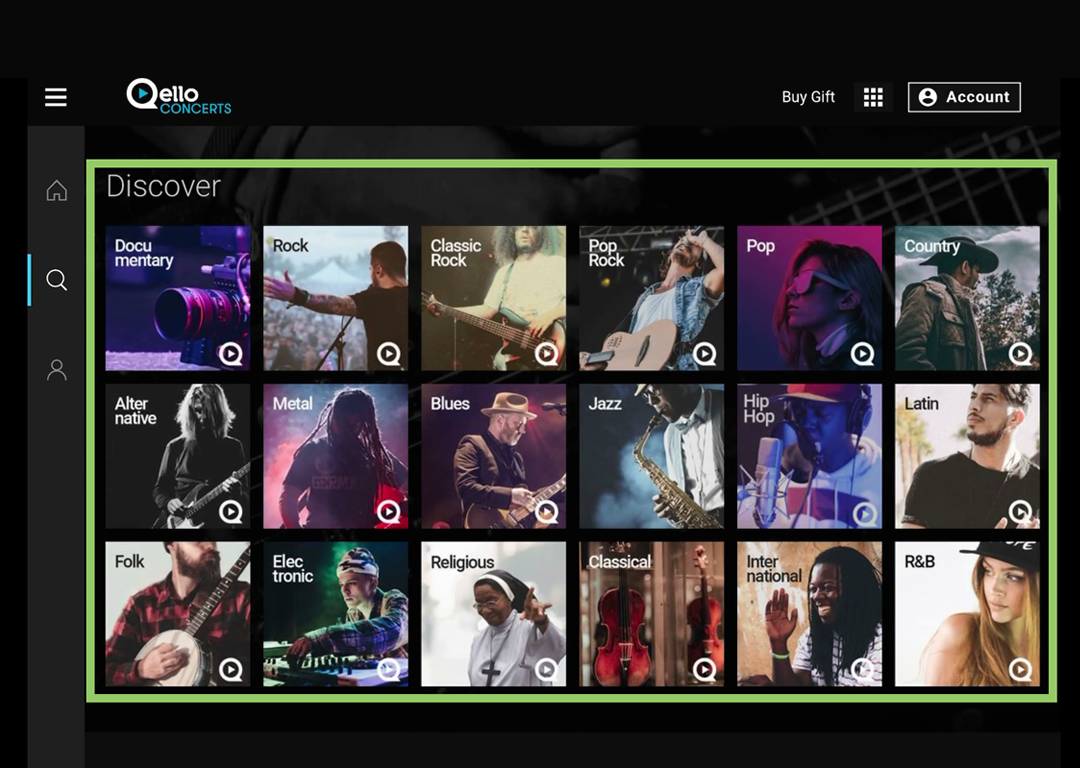The image size is (1080, 768).
Task: Open the Folk genre tile
Action: 178,614
